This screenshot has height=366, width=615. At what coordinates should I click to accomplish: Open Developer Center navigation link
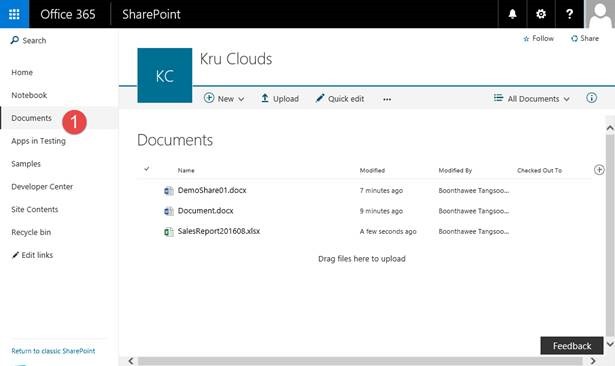tap(42, 187)
